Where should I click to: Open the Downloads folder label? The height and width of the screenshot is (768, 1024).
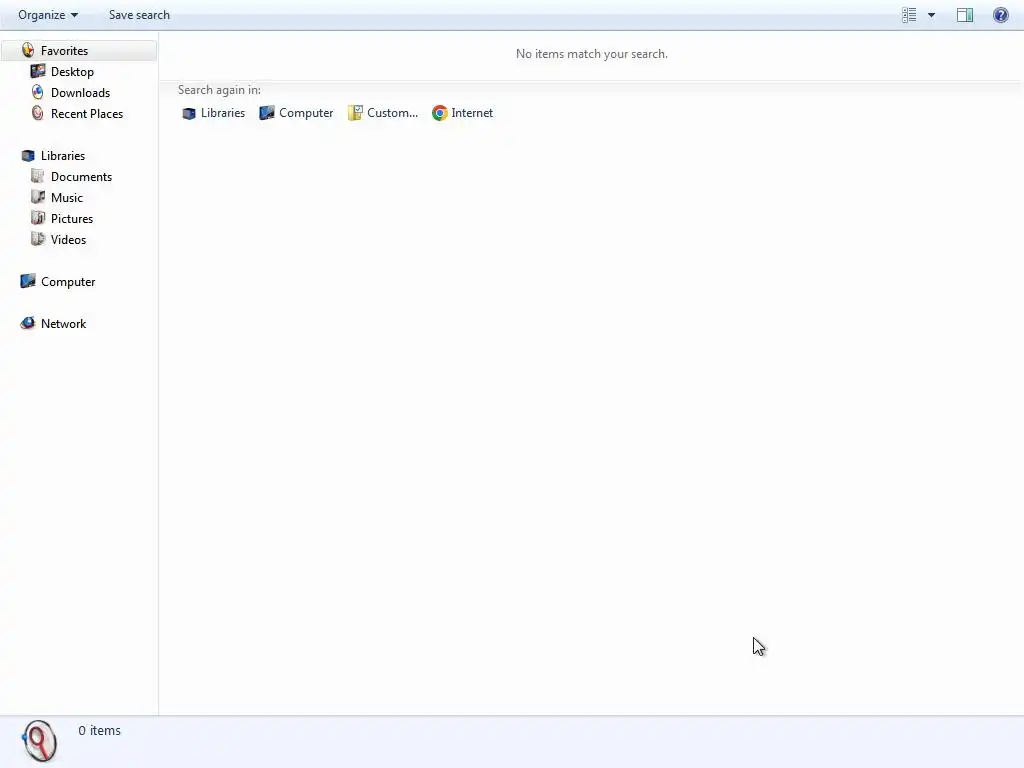(x=80, y=92)
